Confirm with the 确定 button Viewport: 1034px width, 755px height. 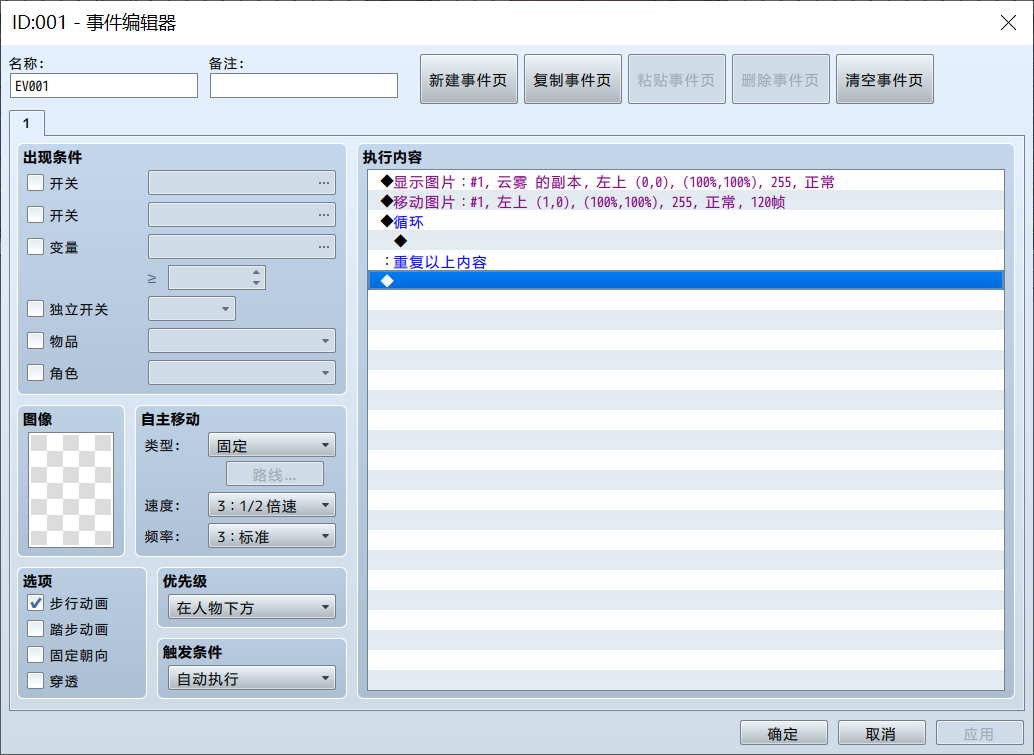[x=783, y=733]
